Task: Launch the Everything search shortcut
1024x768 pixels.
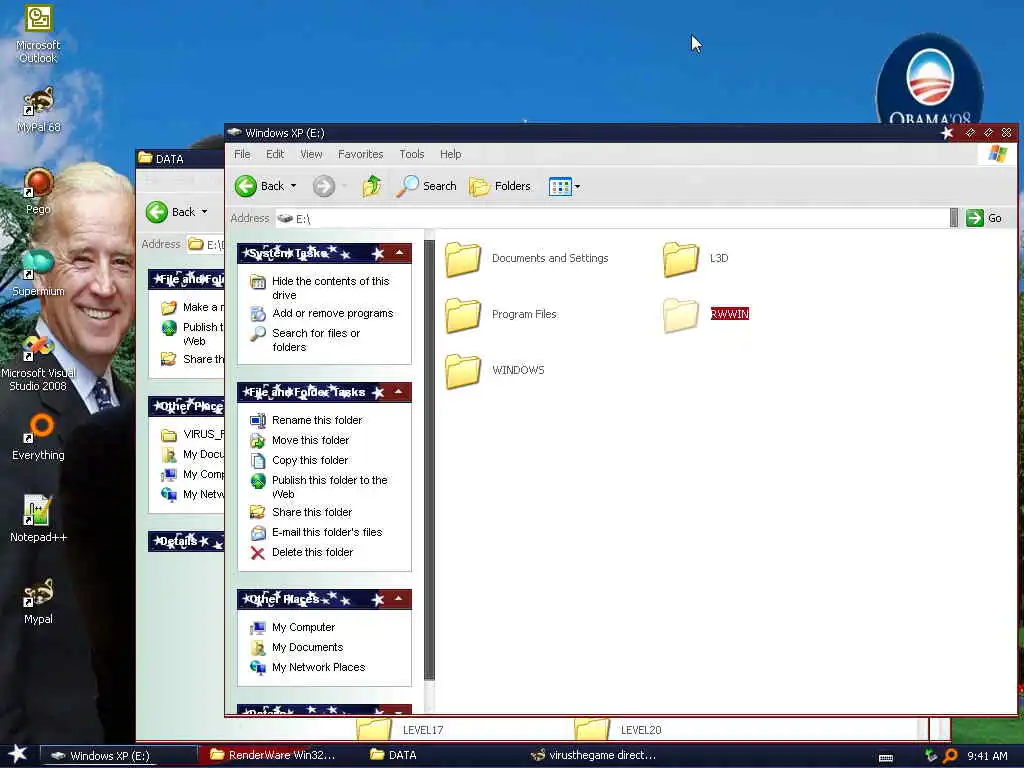Action: 38,436
